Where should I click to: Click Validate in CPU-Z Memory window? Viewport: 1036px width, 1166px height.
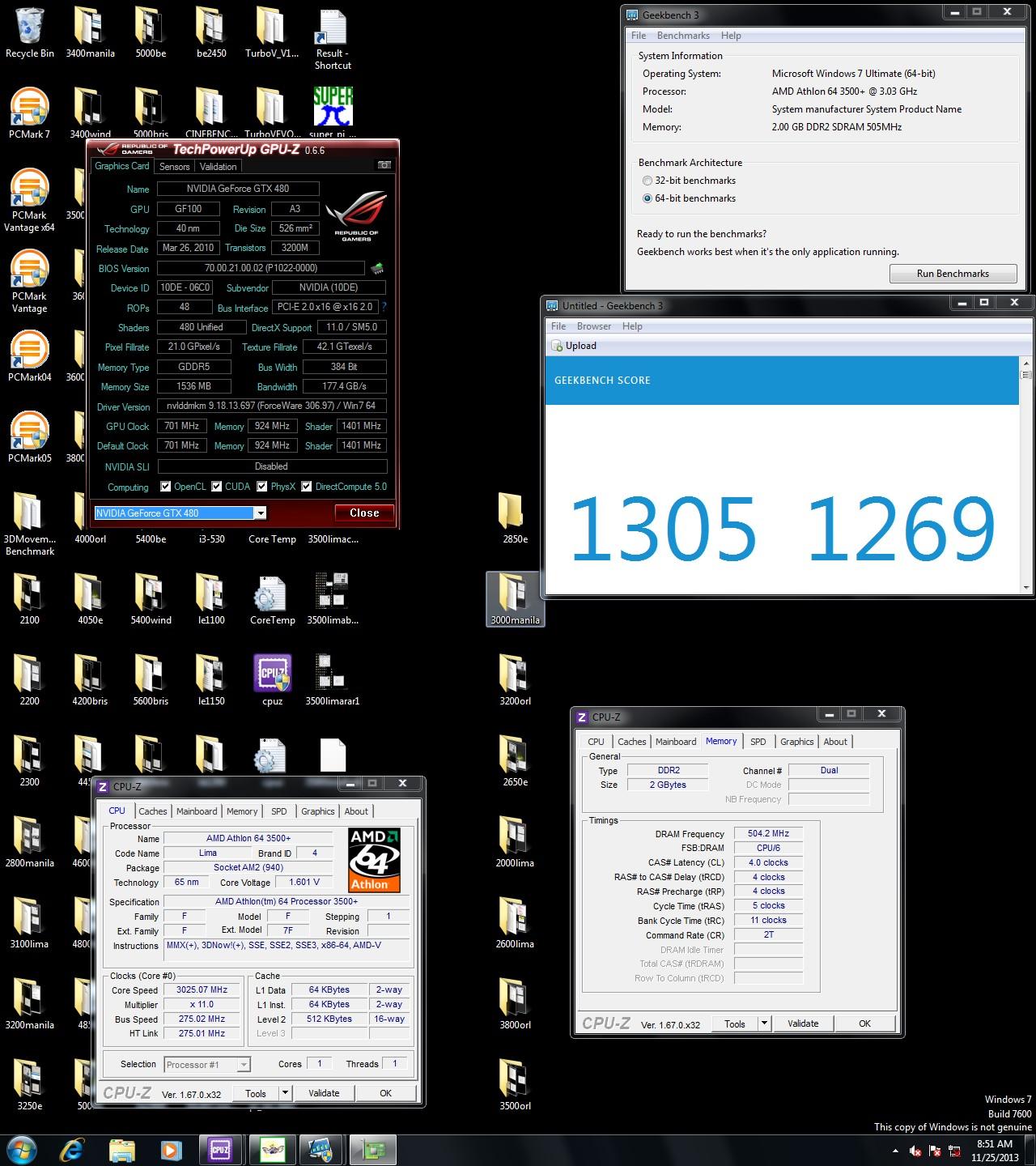pyautogui.click(x=803, y=1023)
